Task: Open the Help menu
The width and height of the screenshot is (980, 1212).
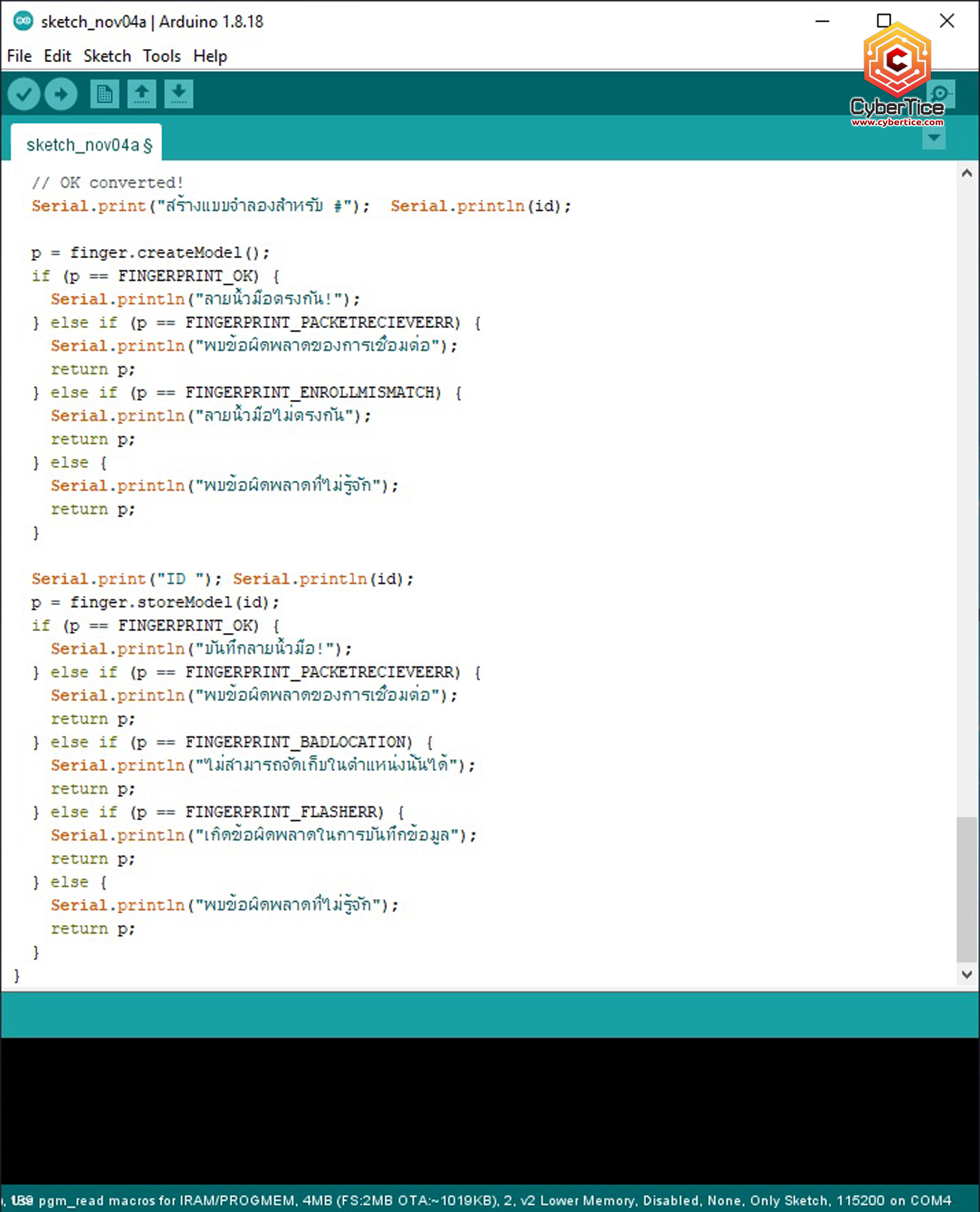Action: 210,56
